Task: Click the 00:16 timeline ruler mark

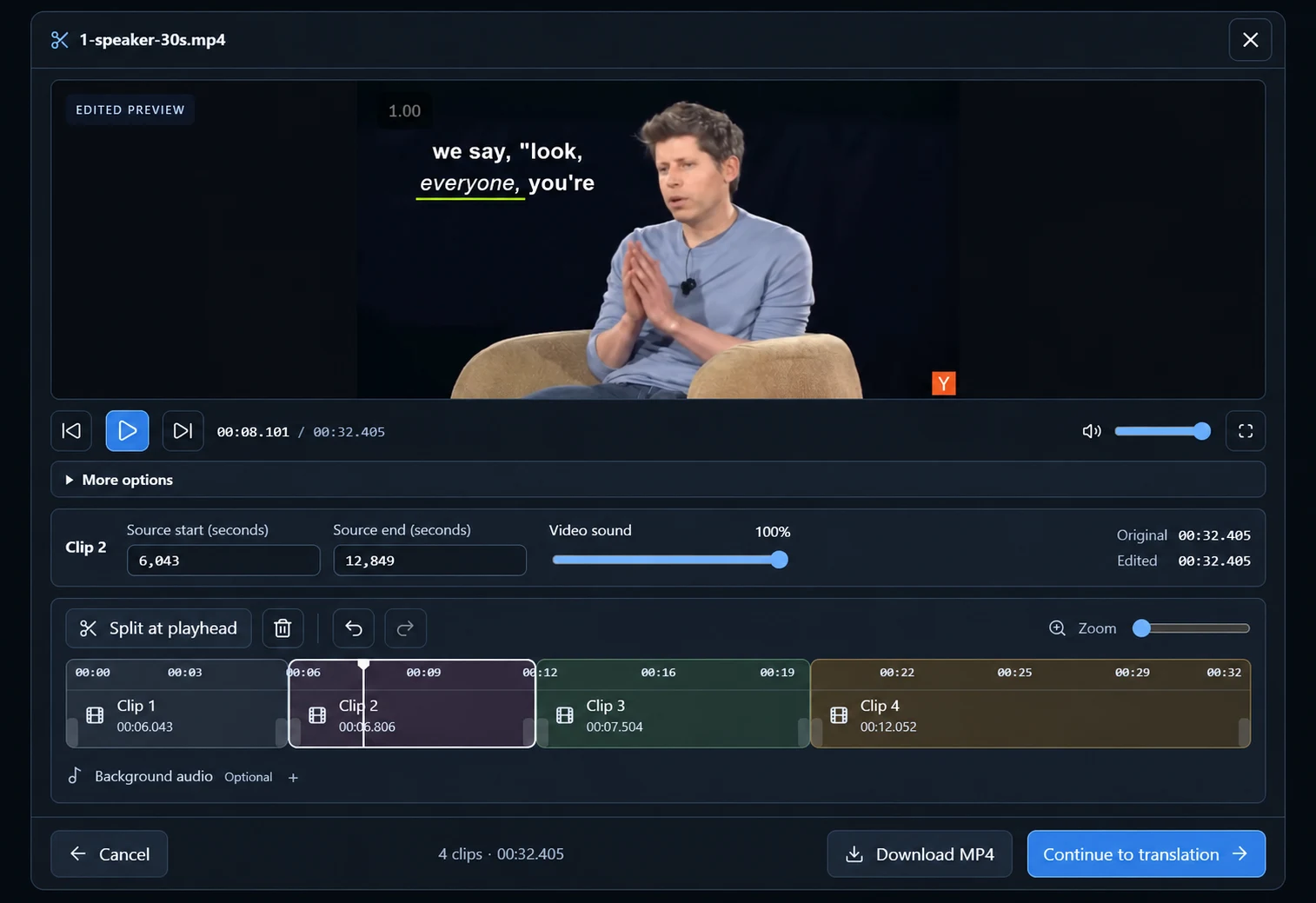Action: point(658,673)
